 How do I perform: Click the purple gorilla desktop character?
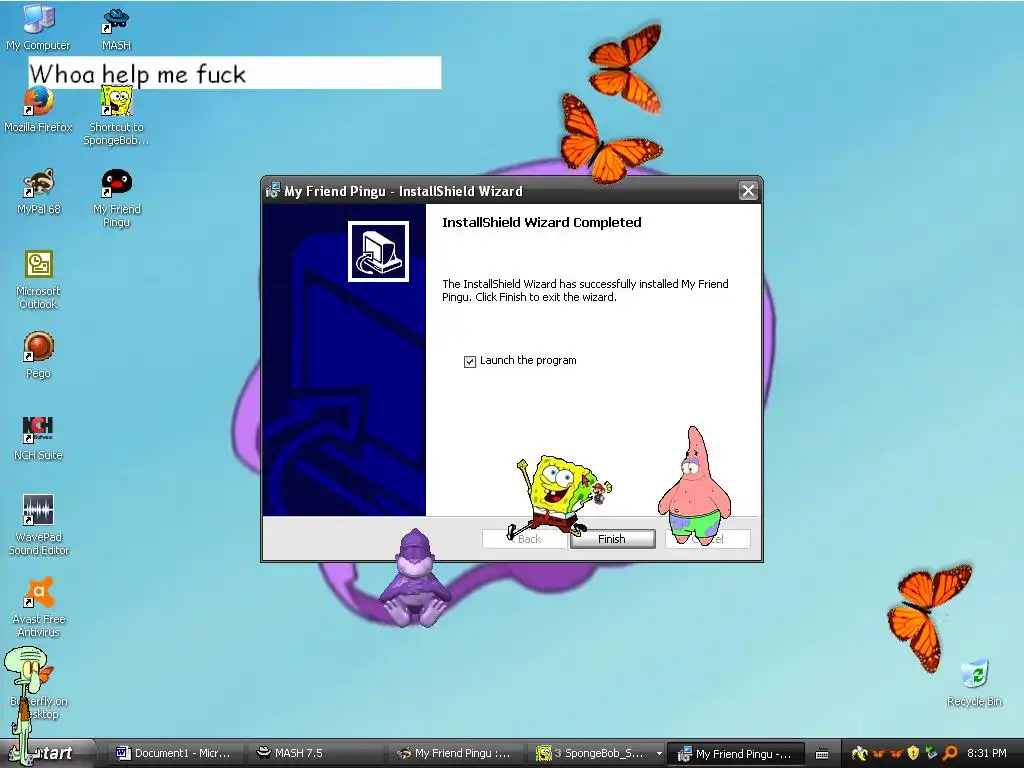(x=415, y=579)
